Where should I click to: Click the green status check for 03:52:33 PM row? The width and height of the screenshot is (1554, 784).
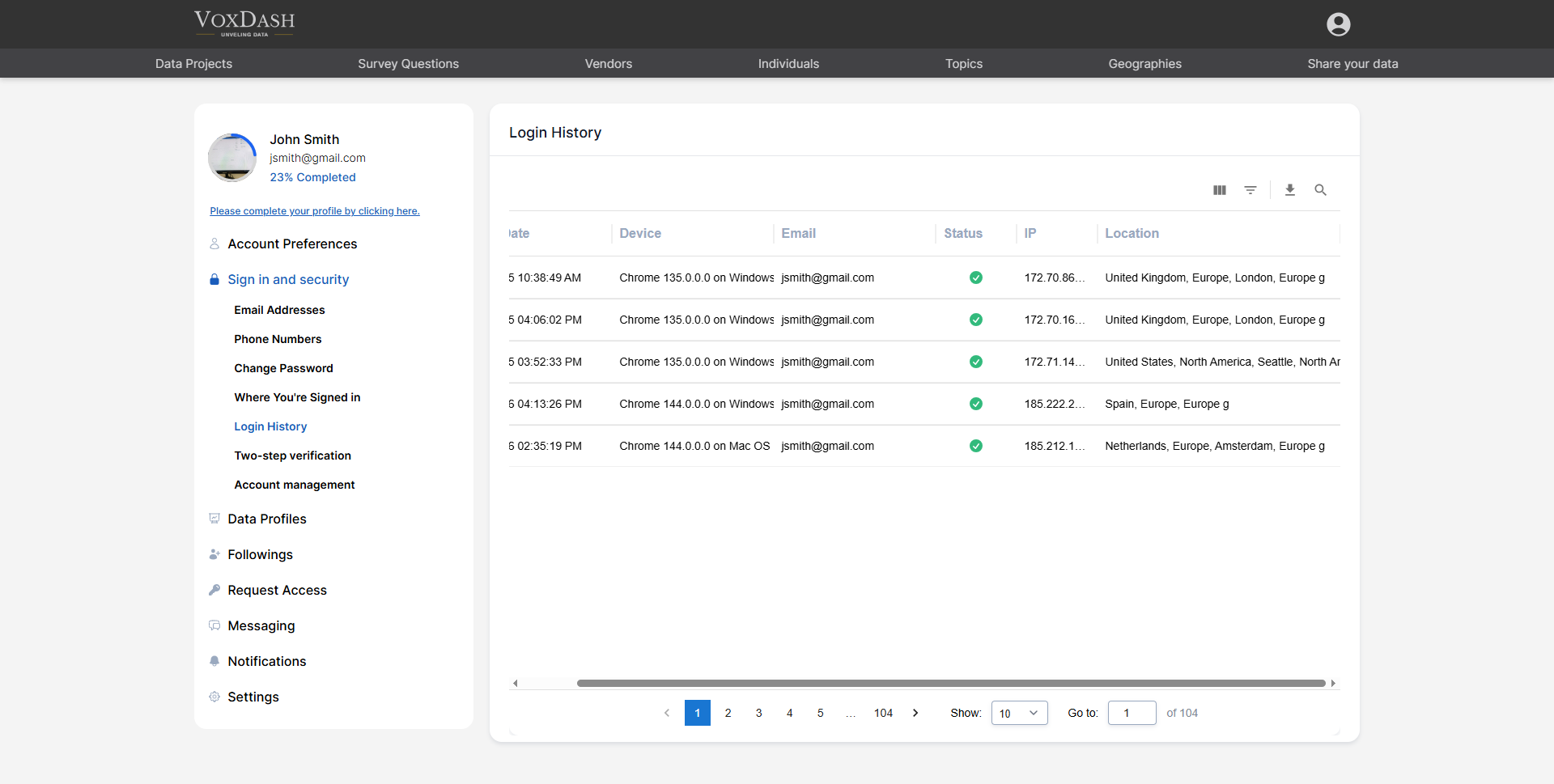pos(975,362)
